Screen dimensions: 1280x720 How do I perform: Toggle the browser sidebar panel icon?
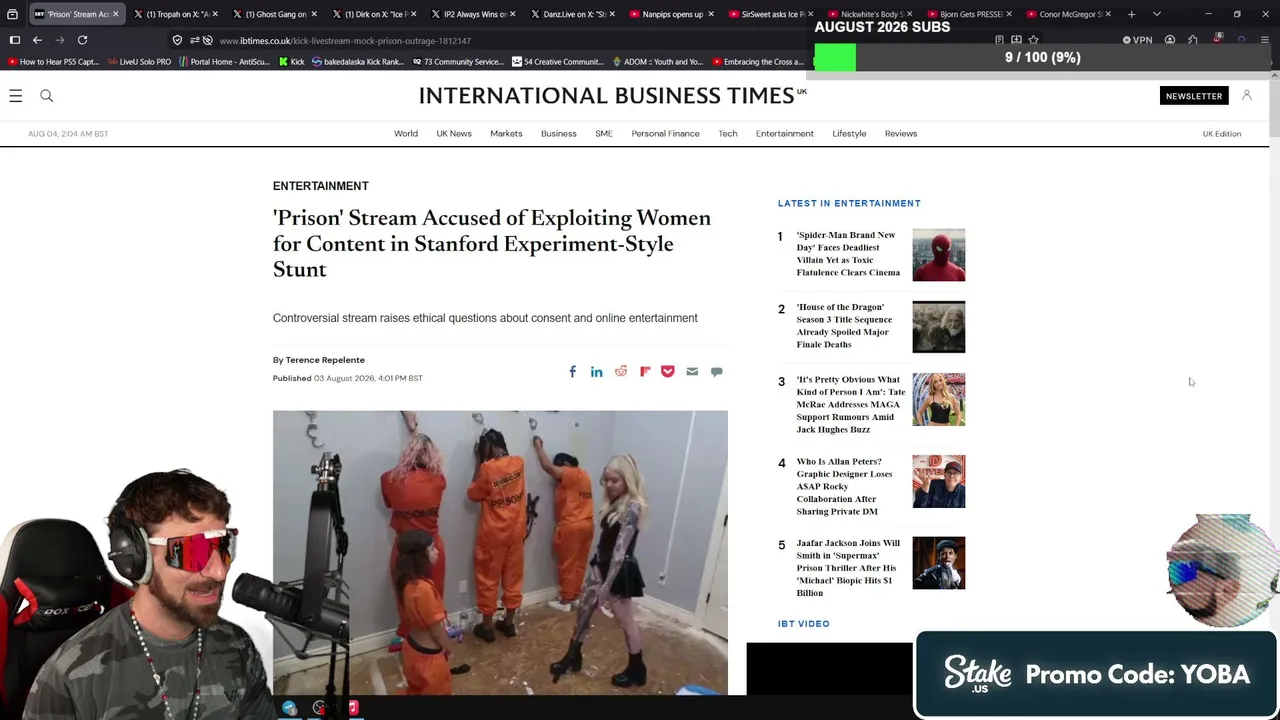(x=14, y=40)
